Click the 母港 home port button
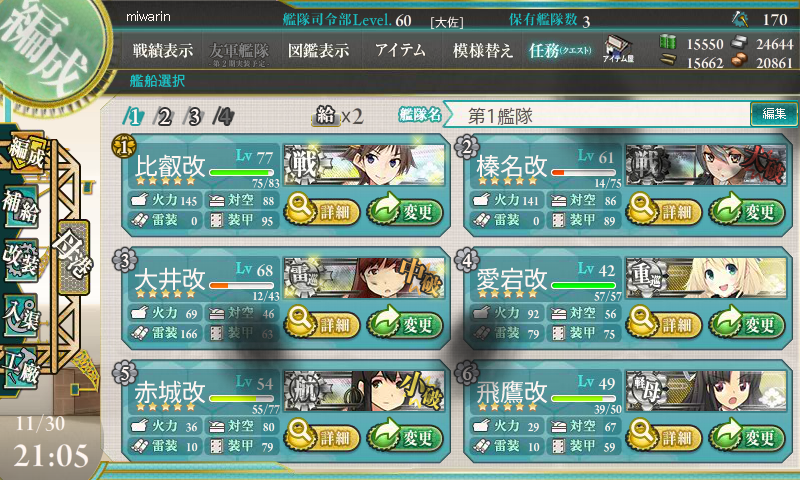This screenshot has height=480, width=800. coord(73,257)
